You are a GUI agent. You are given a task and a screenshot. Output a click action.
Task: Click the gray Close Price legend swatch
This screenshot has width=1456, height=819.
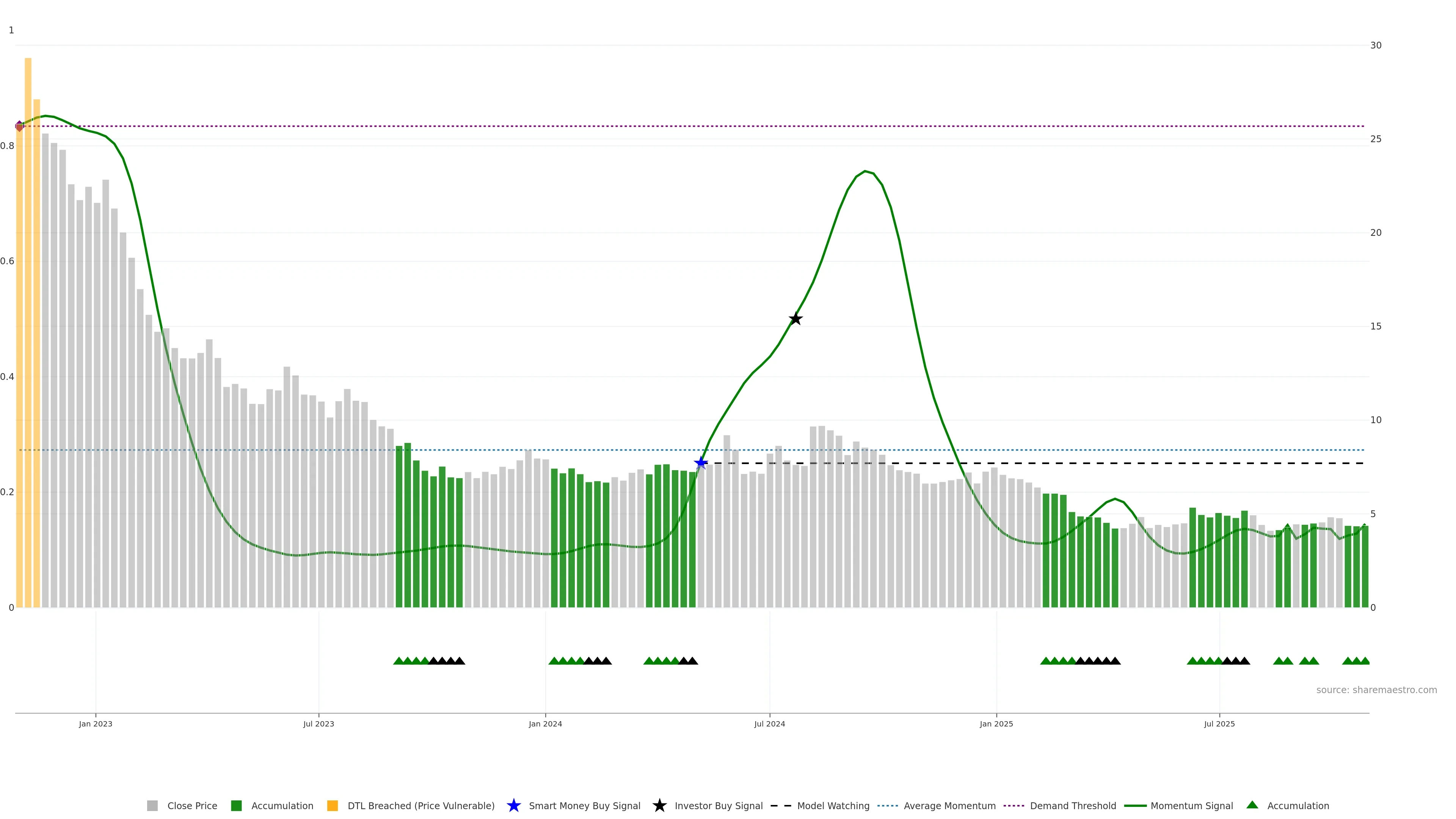pyautogui.click(x=152, y=805)
